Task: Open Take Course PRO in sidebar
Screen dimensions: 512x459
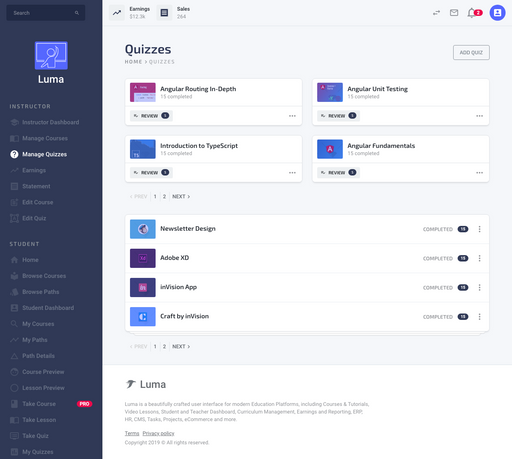Action: pyautogui.click(x=51, y=404)
